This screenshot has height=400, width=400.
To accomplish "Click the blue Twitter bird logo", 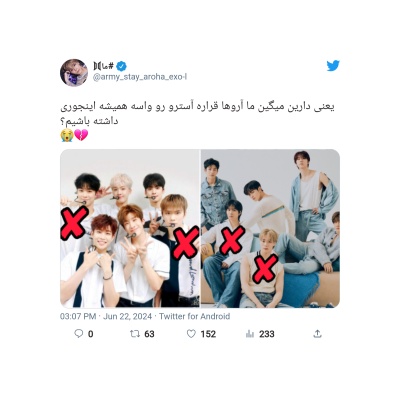I will [x=333, y=66].
